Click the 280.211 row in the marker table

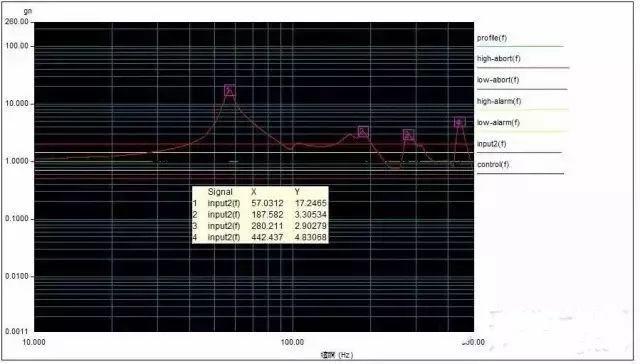point(260,226)
